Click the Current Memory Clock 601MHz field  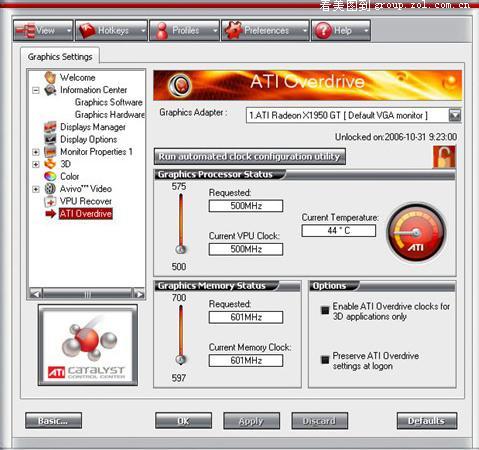[246, 360]
